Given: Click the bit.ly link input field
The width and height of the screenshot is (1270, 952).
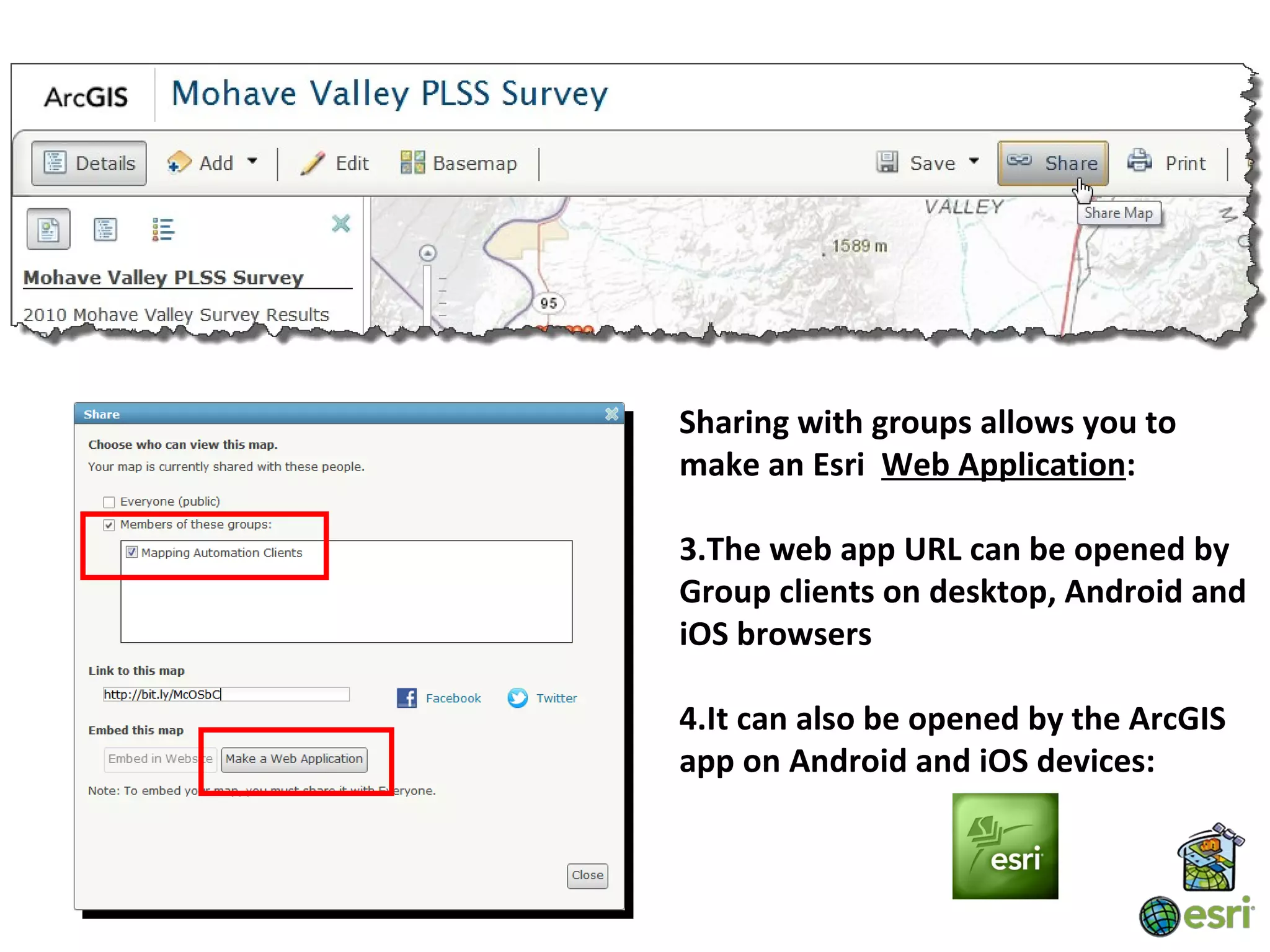Looking at the screenshot, I should tap(226, 694).
